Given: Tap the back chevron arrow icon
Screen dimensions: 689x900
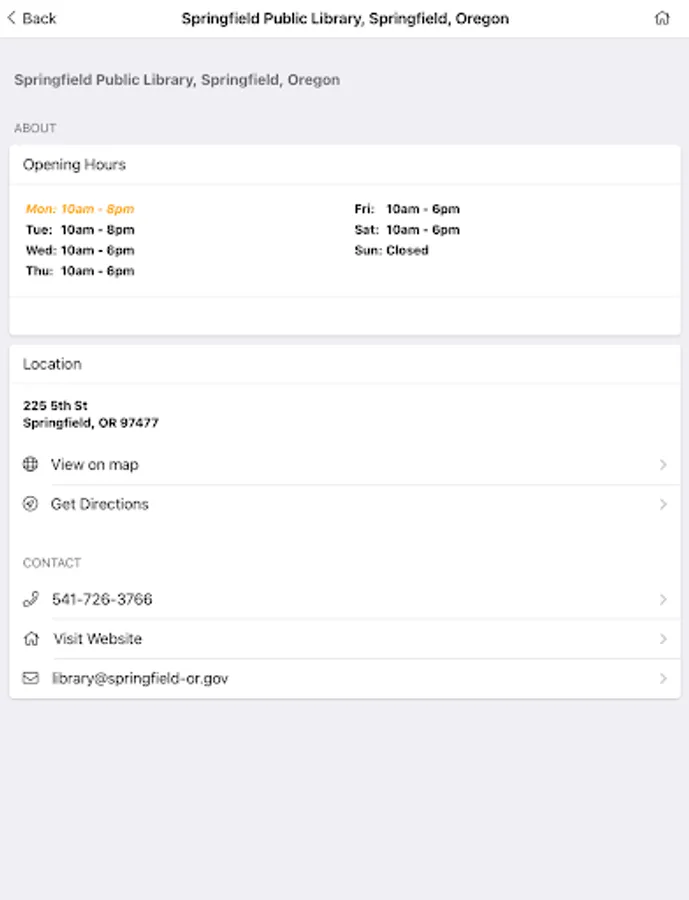Looking at the screenshot, I should (x=12, y=18).
